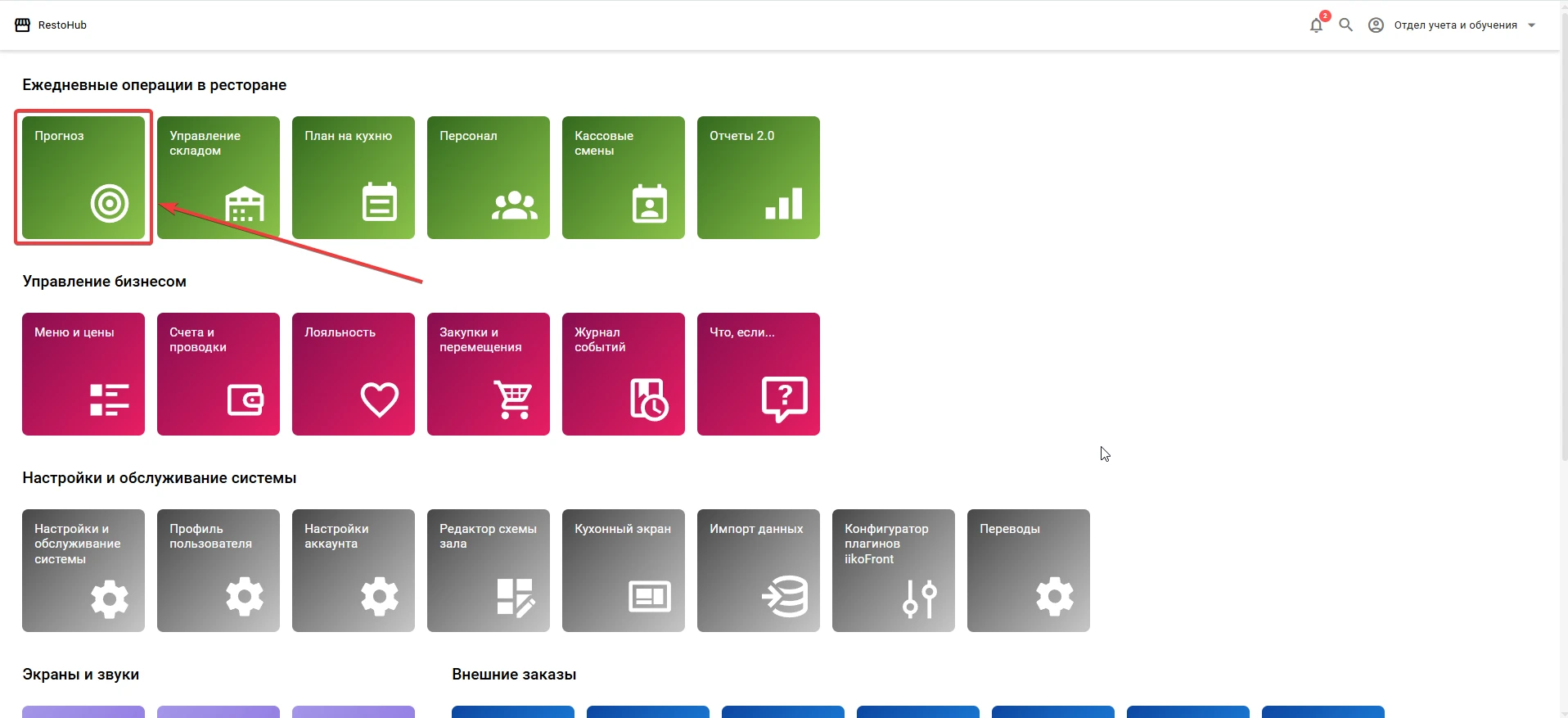Open Счета и проводки wallet tile
1568x718 pixels.
(x=219, y=374)
